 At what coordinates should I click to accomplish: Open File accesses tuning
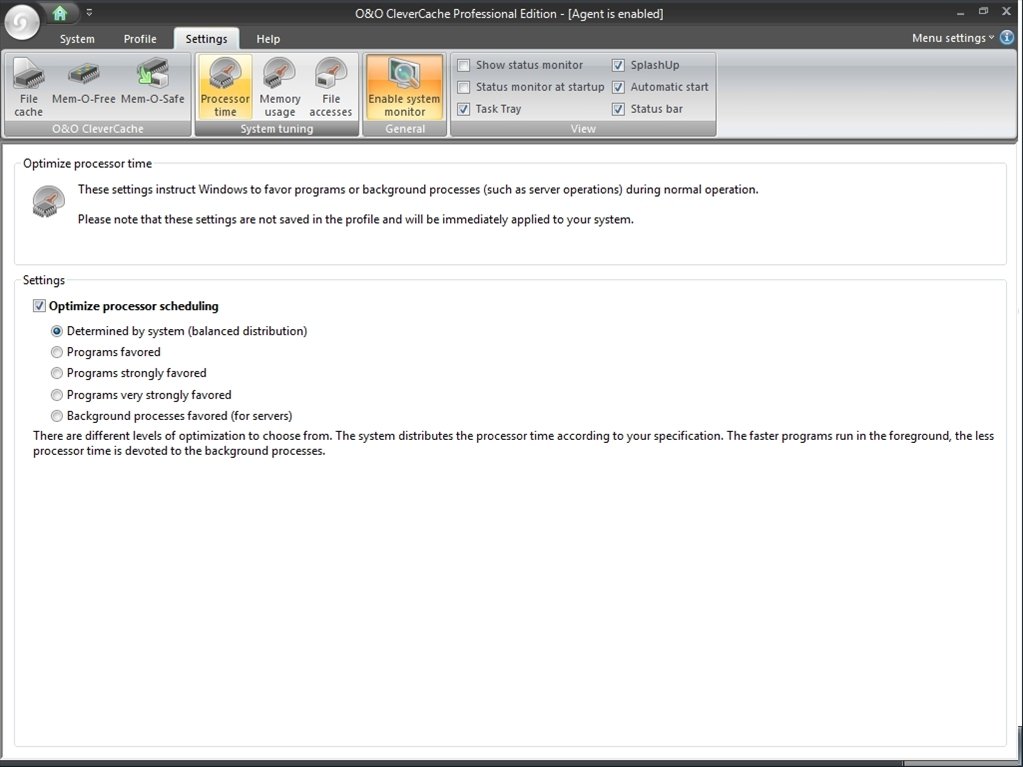coord(331,87)
